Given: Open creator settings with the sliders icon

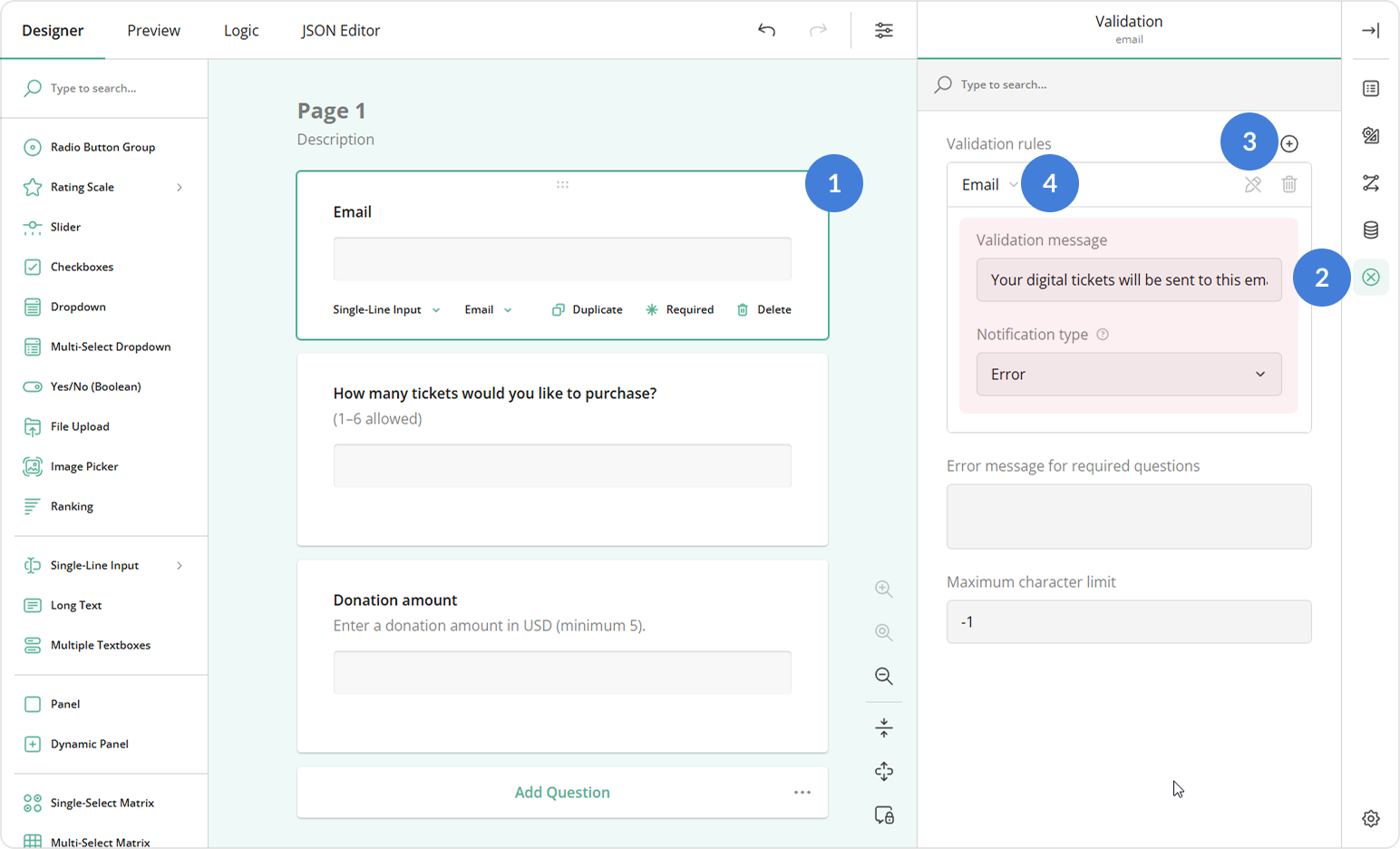Looking at the screenshot, I should tap(883, 30).
